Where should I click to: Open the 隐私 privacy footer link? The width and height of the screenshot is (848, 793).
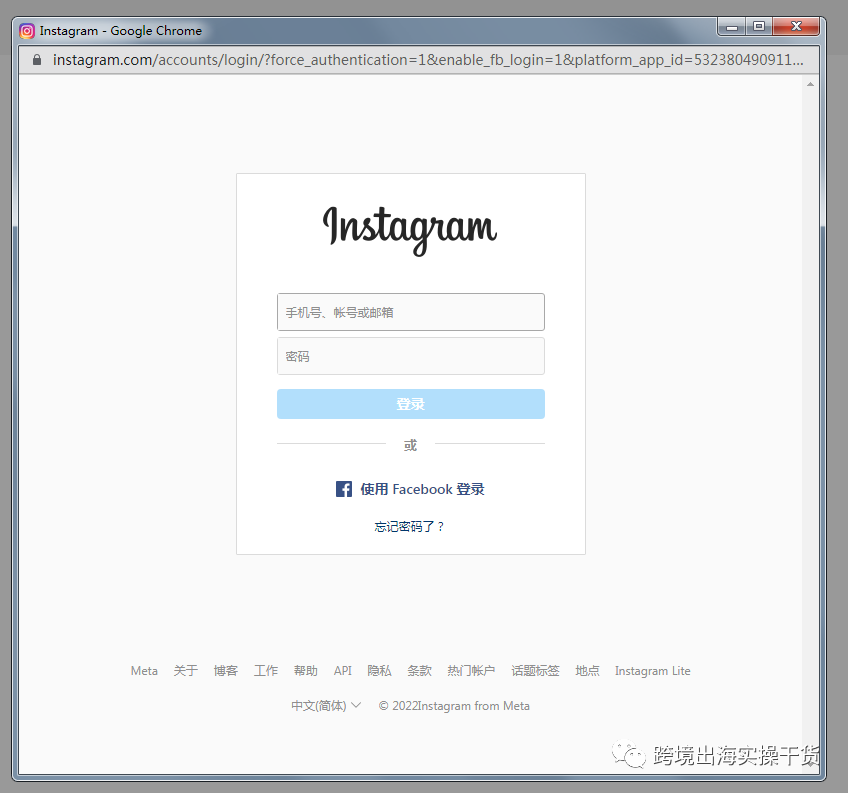[379, 671]
